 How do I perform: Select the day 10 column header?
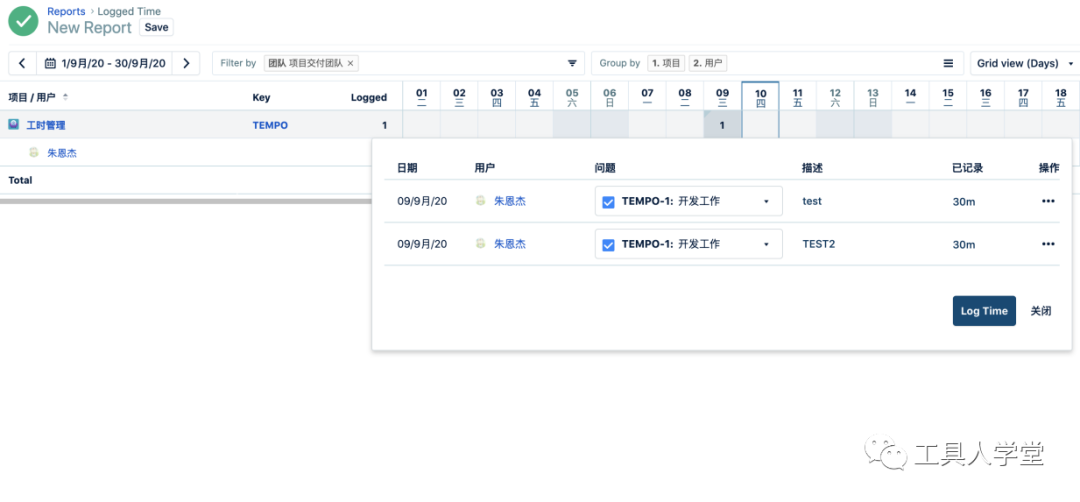click(x=760, y=96)
